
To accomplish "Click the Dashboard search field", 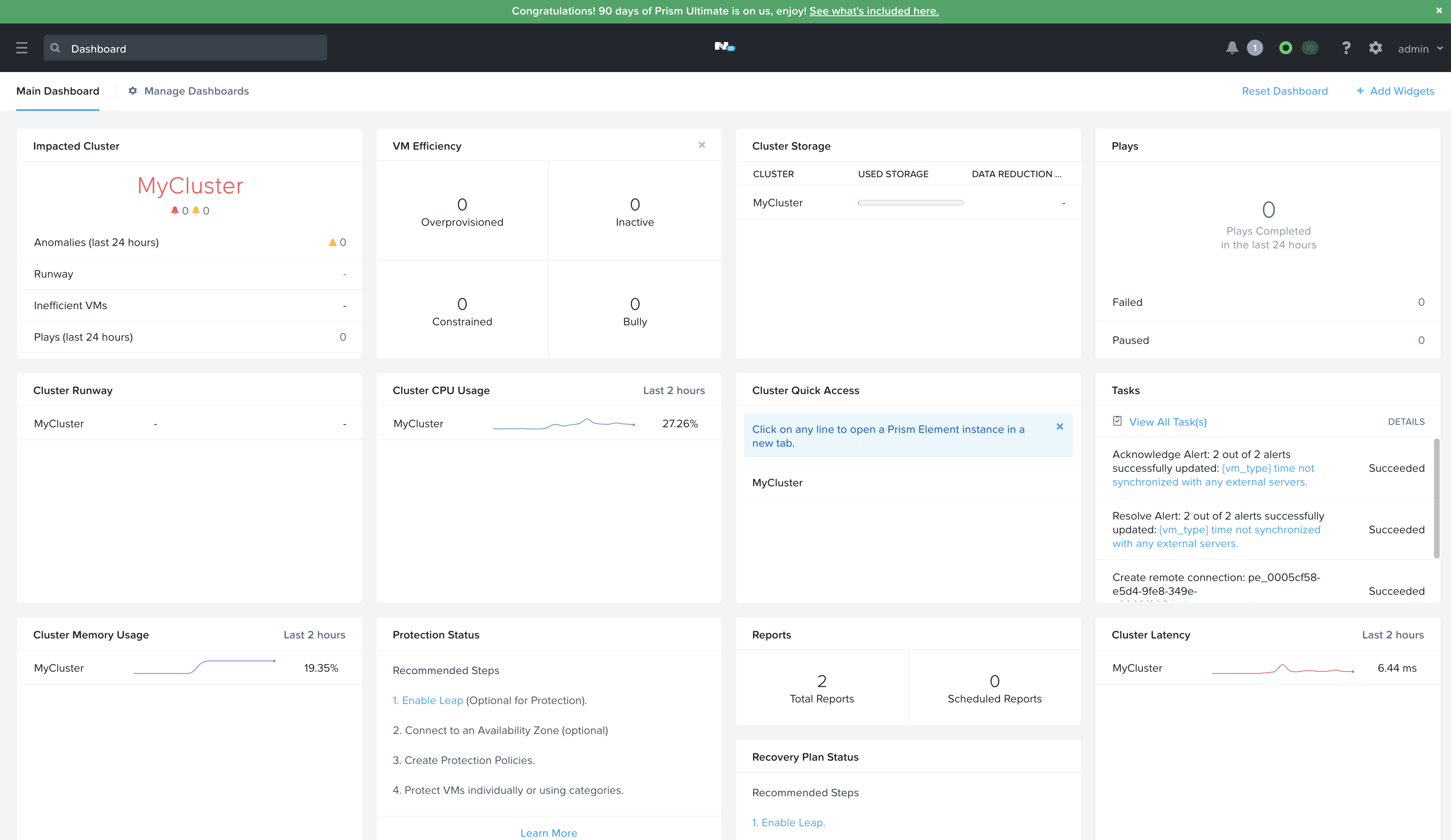I will (x=185, y=48).
